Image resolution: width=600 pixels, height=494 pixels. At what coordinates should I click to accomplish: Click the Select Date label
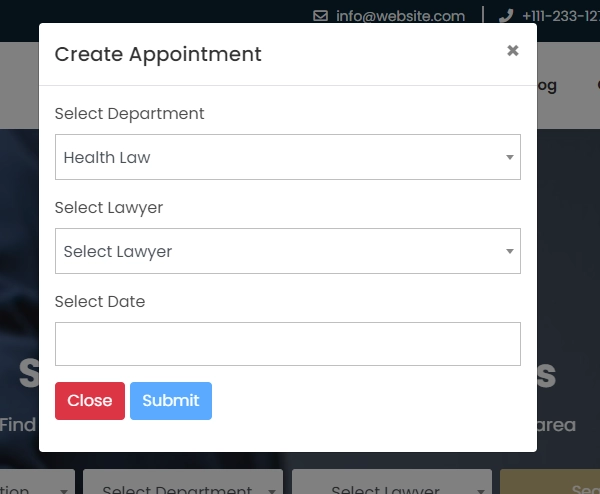100,302
